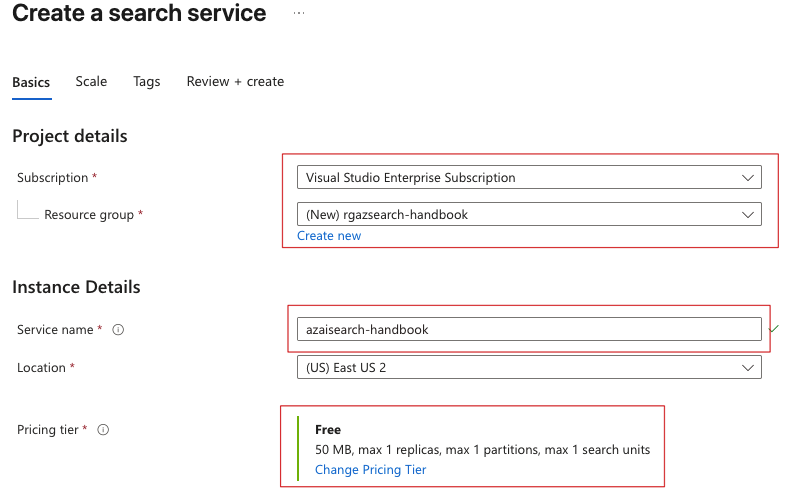Open the Visual Studio Enterprise Subscription dropdown
The image size is (812, 498).
pos(529,178)
